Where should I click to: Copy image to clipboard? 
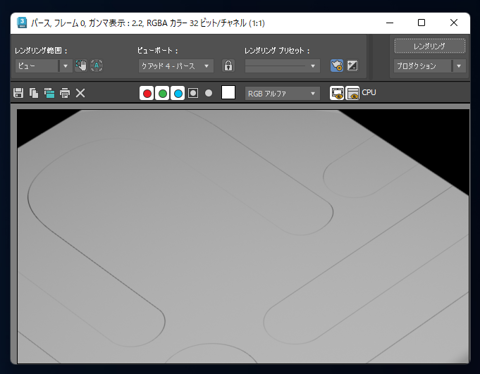[x=34, y=93]
